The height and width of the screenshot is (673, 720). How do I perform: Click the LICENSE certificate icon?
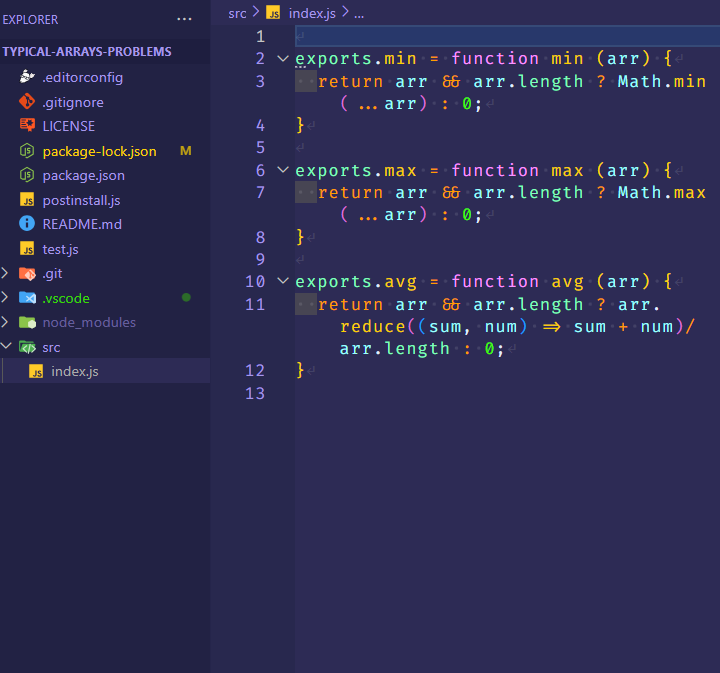[27, 125]
